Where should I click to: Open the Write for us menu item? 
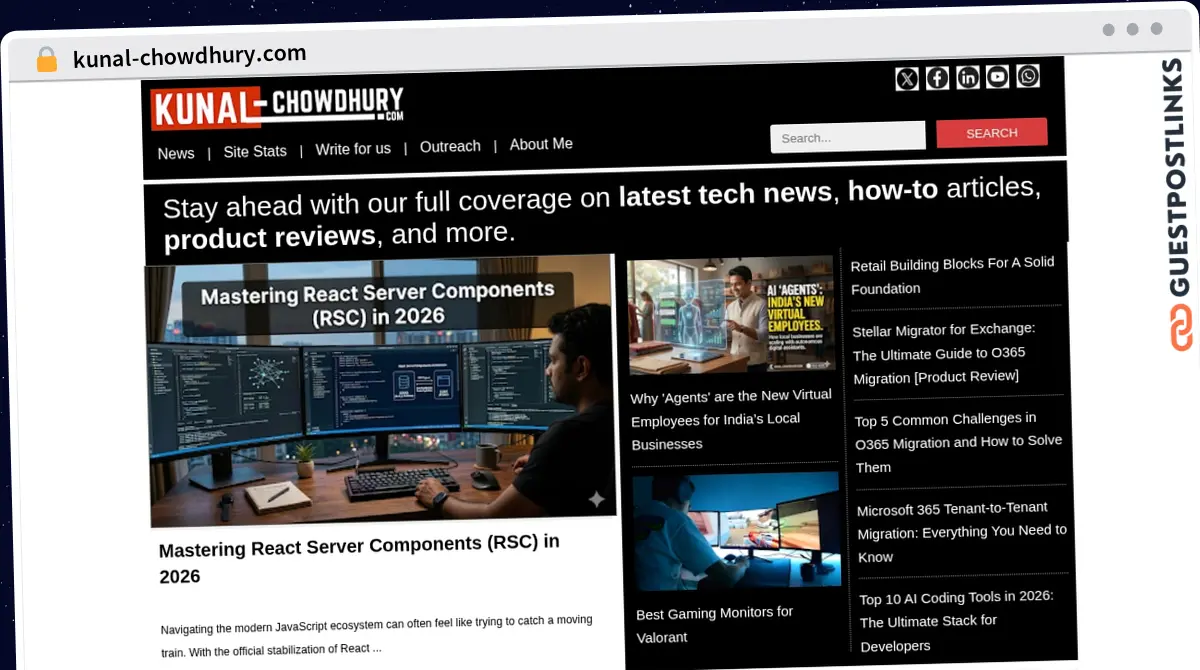pos(353,149)
